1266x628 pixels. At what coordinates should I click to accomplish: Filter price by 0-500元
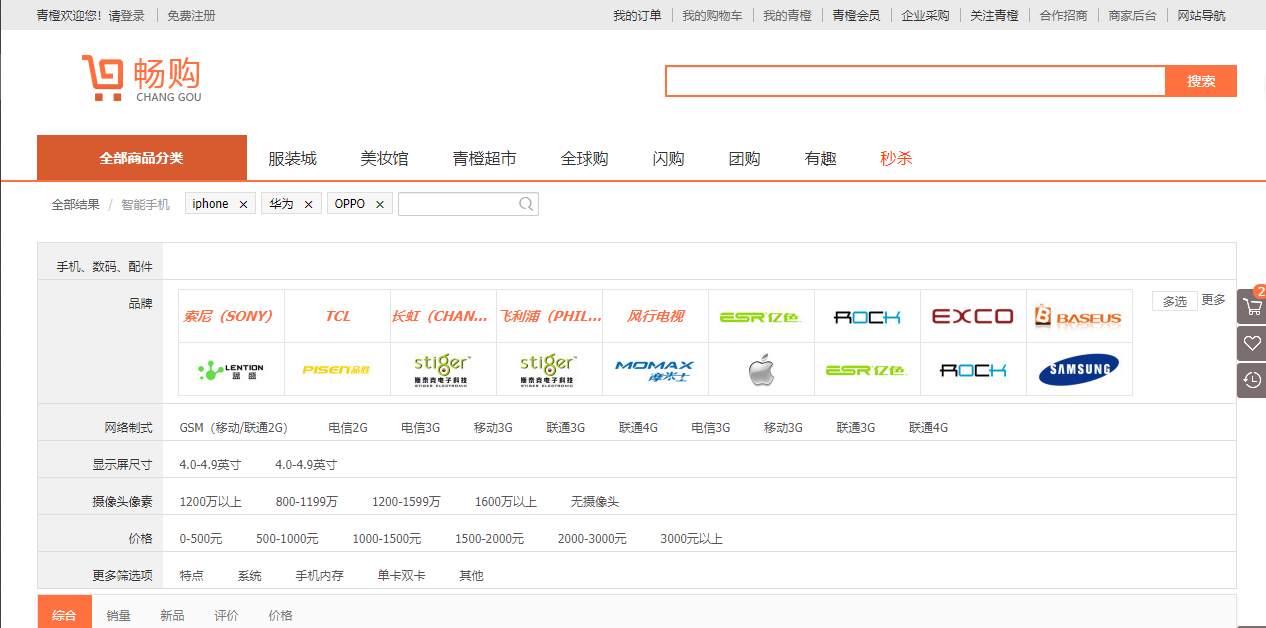tap(201, 538)
